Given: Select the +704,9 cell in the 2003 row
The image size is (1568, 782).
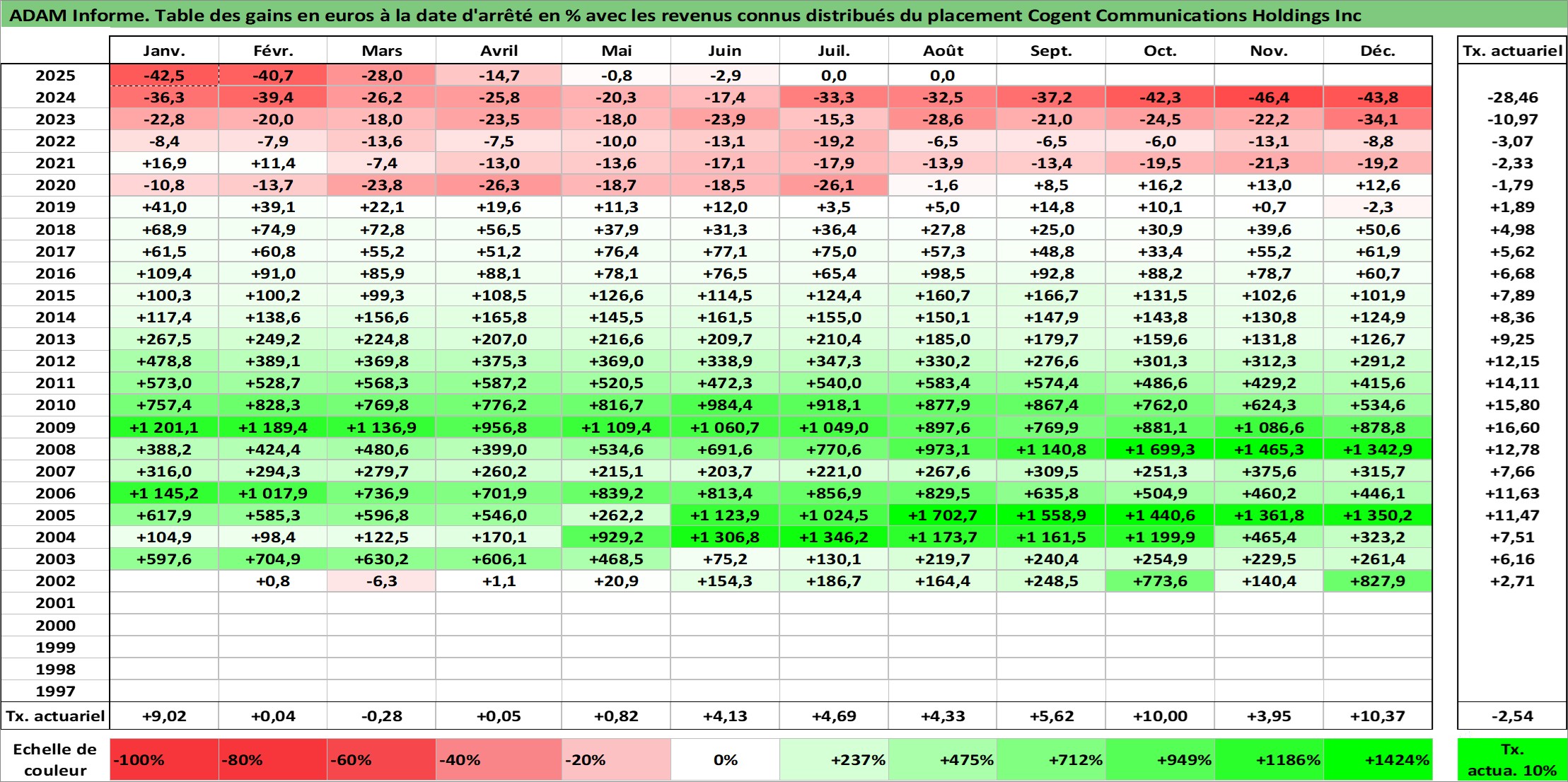Looking at the screenshot, I should (273, 559).
